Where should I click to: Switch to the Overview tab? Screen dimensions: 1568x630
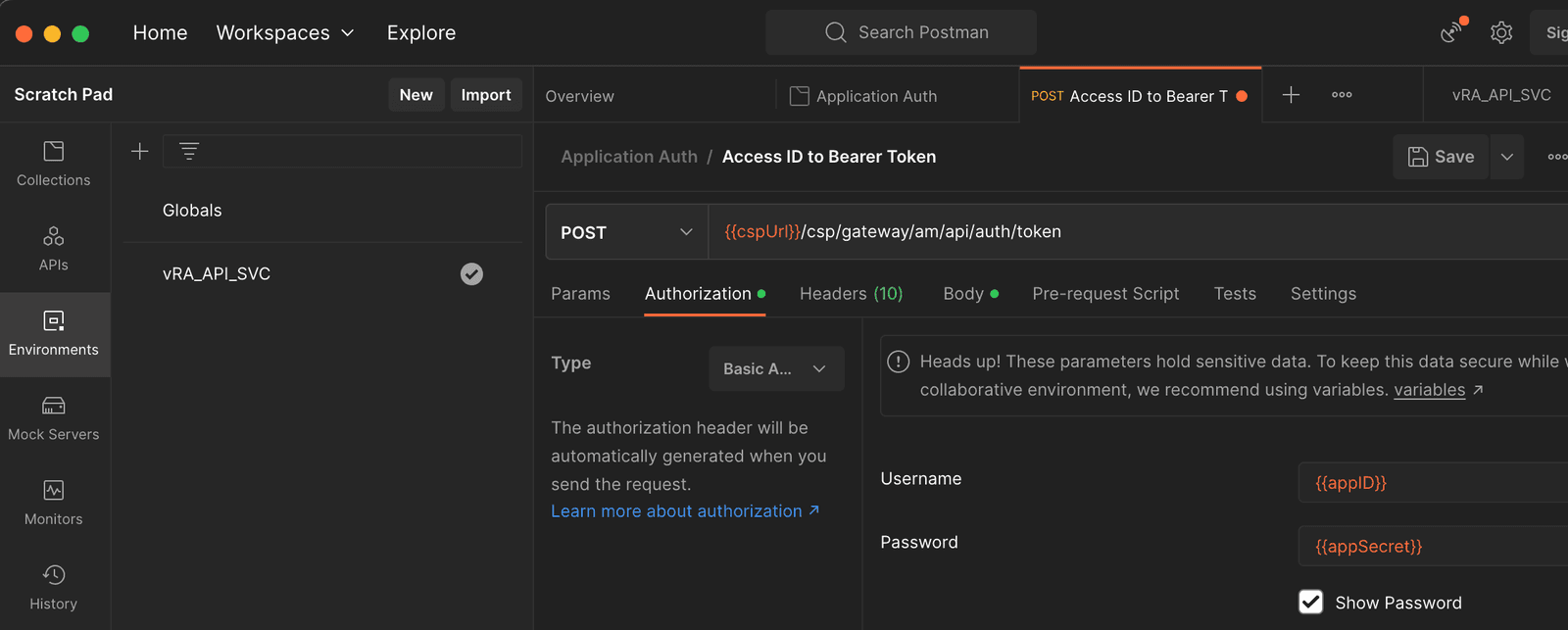tap(579, 96)
